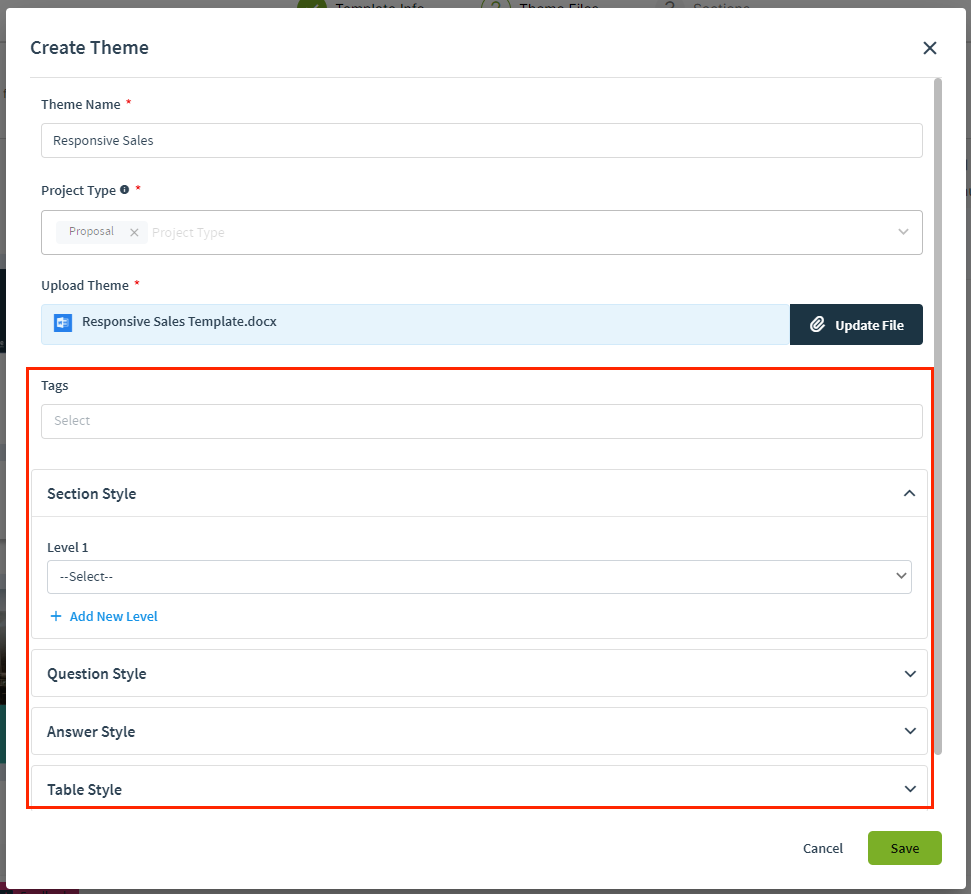
Task: Click the Project Type placeholder input
Action: (188, 232)
